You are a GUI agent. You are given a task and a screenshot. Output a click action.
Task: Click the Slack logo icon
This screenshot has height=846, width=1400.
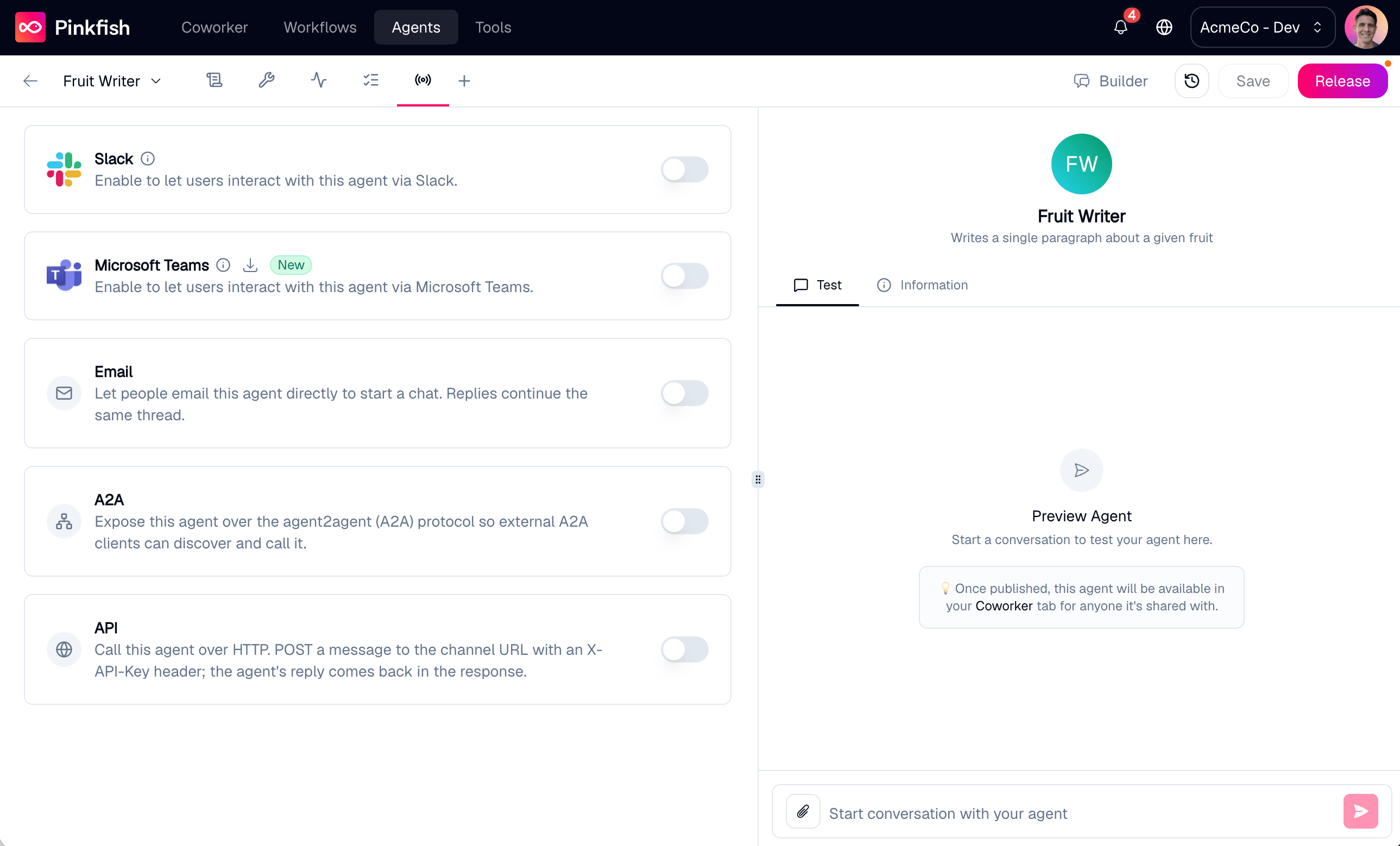point(64,169)
